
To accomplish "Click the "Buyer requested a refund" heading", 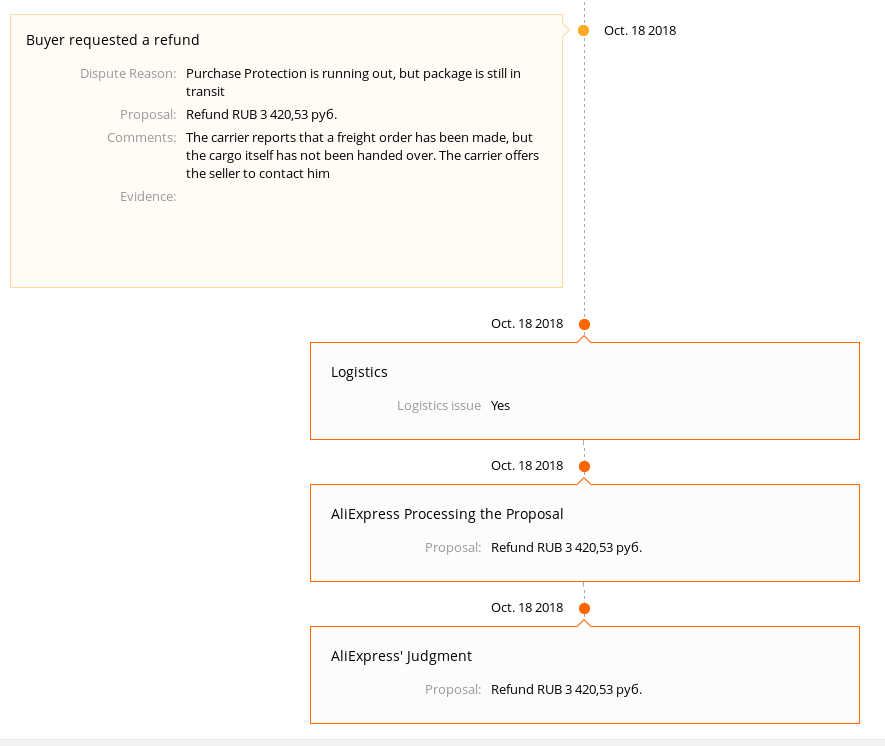I will [x=113, y=41].
